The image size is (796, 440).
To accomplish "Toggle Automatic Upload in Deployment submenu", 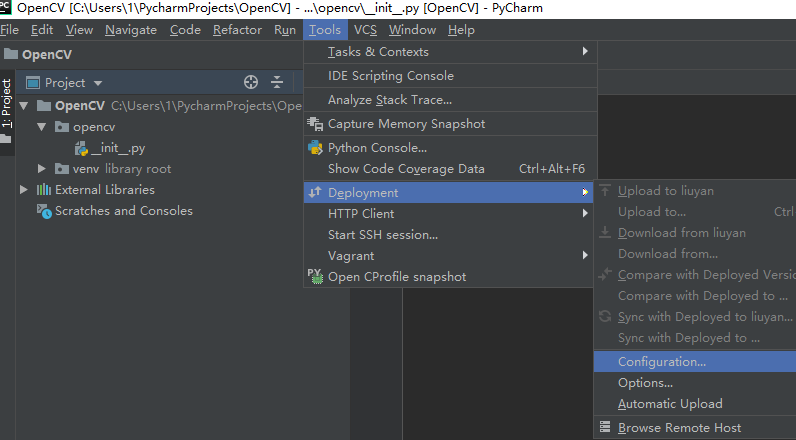I will point(669,404).
